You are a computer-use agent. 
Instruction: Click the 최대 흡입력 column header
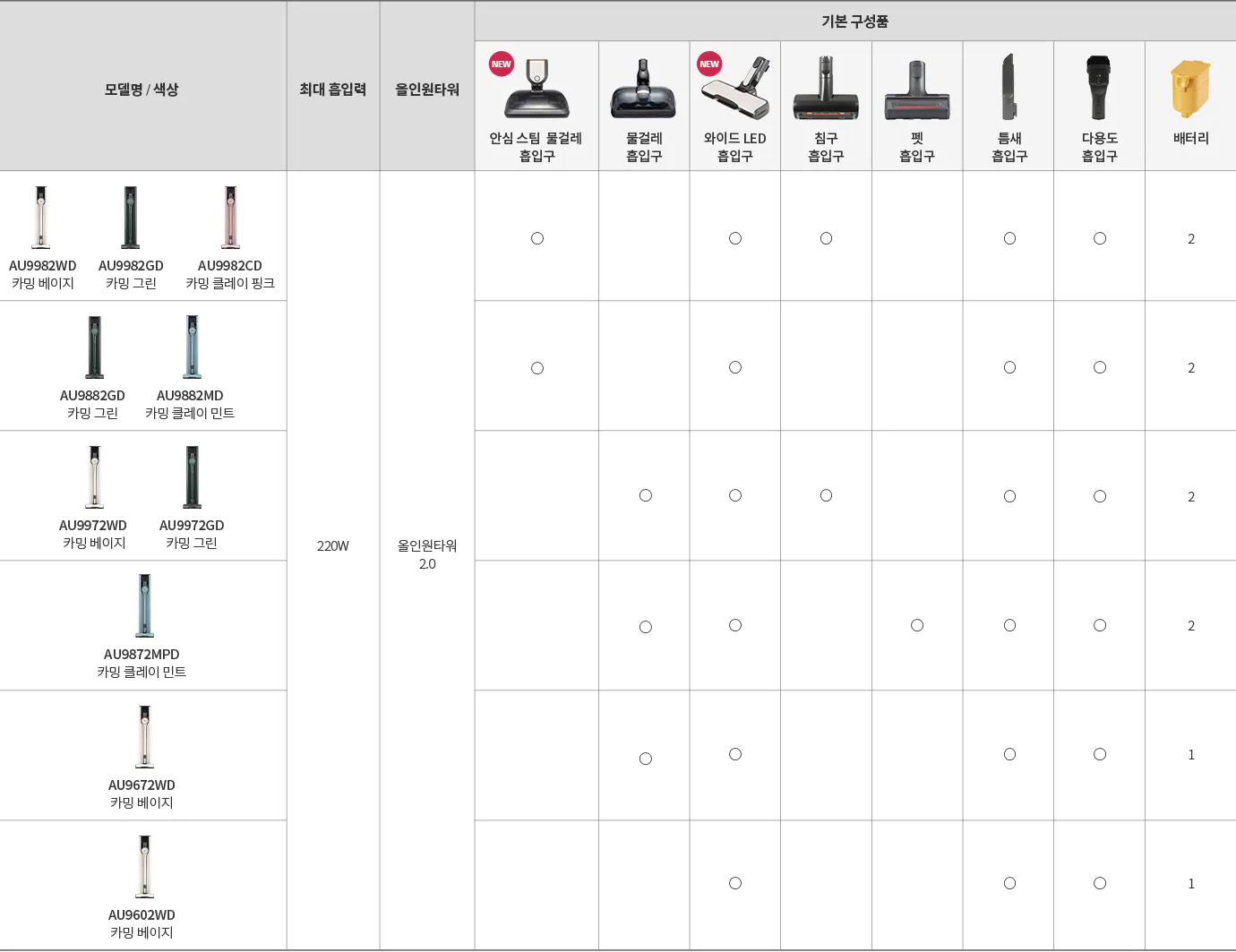pyautogui.click(x=333, y=90)
